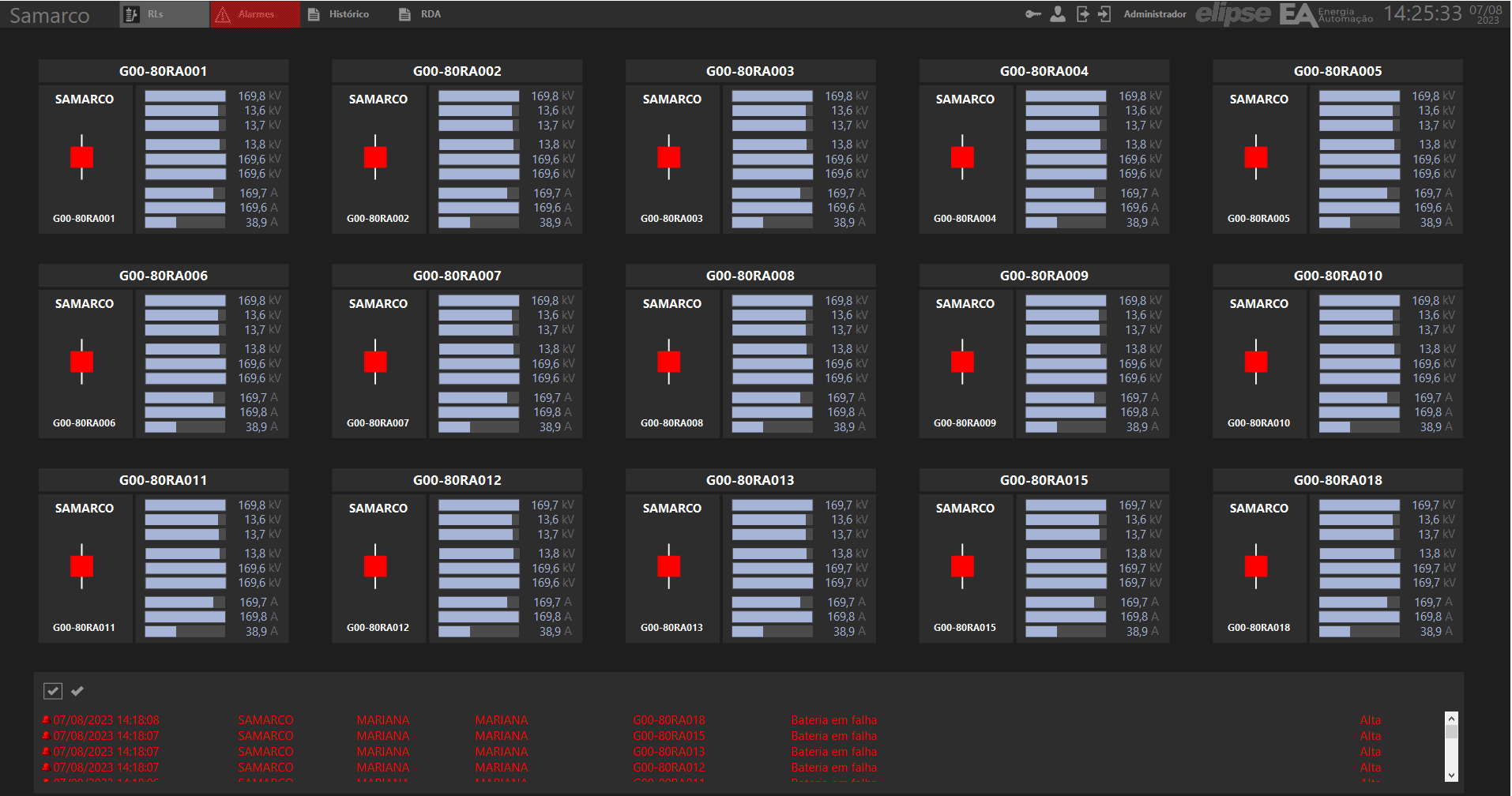Click the red breaker symbol for G00-80RA008
Image resolution: width=1512 pixels, height=796 pixels.
(x=668, y=362)
